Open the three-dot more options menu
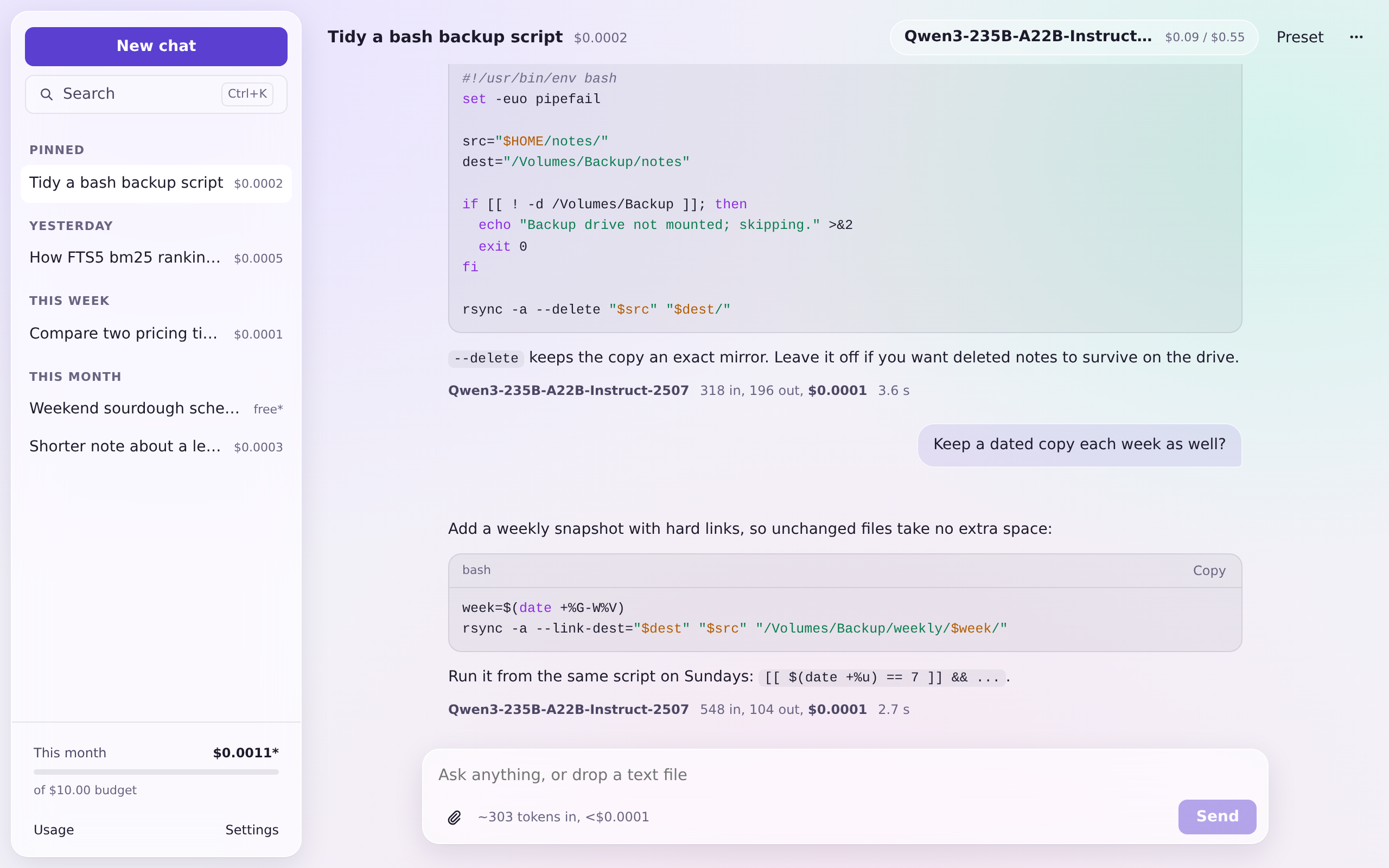The height and width of the screenshot is (868, 1389). pyautogui.click(x=1356, y=37)
